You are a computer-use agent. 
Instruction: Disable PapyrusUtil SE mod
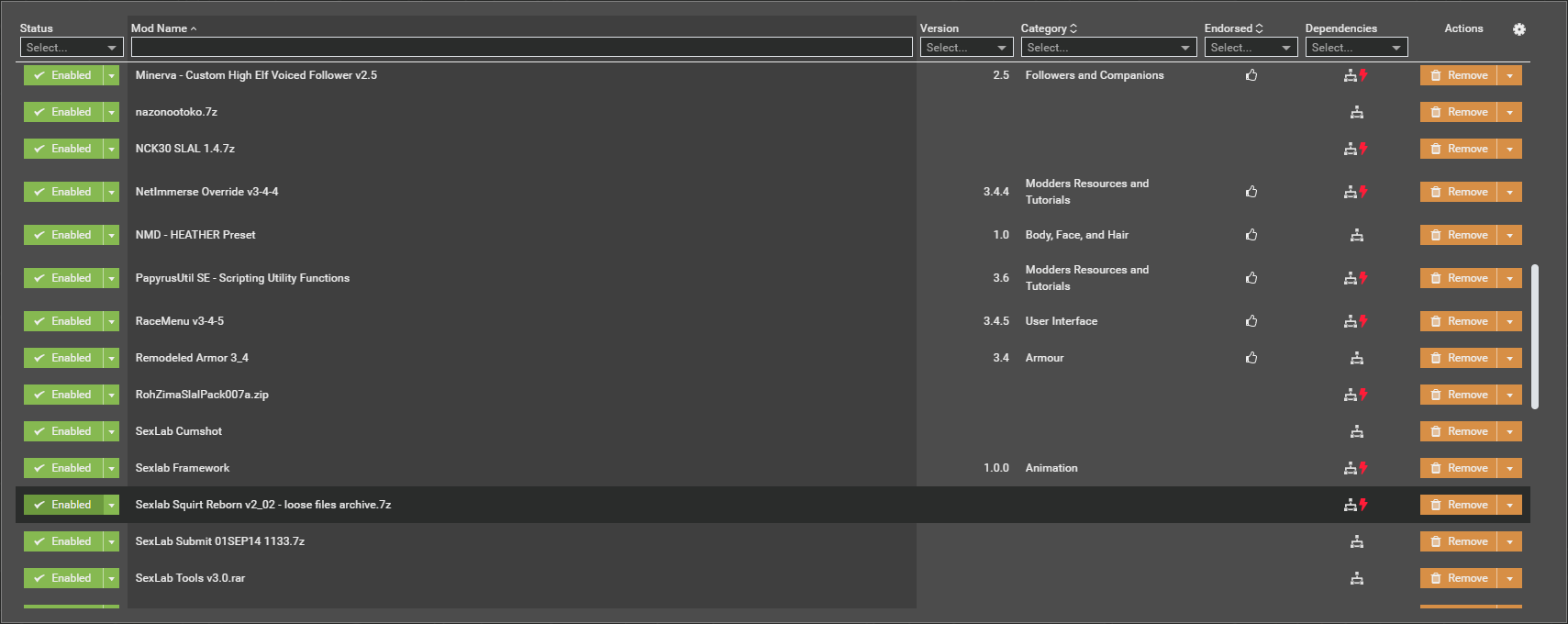[63, 278]
